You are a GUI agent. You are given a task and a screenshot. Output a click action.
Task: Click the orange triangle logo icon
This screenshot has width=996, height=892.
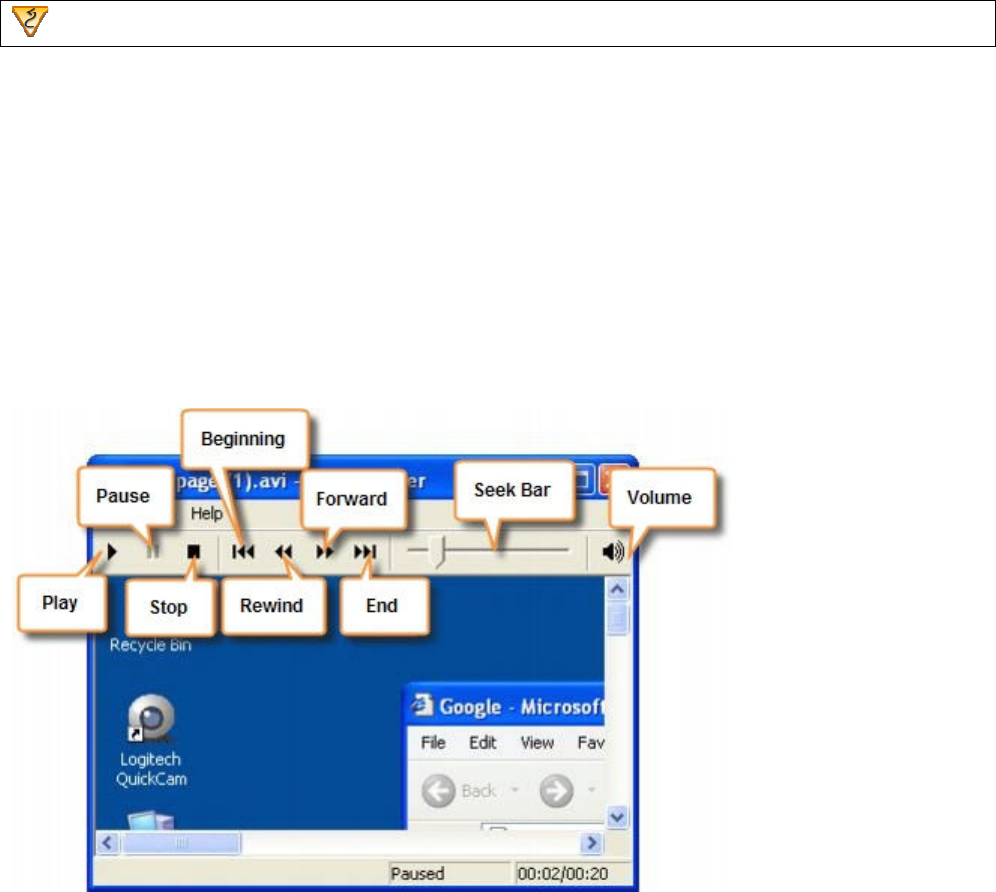coord(30,21)
